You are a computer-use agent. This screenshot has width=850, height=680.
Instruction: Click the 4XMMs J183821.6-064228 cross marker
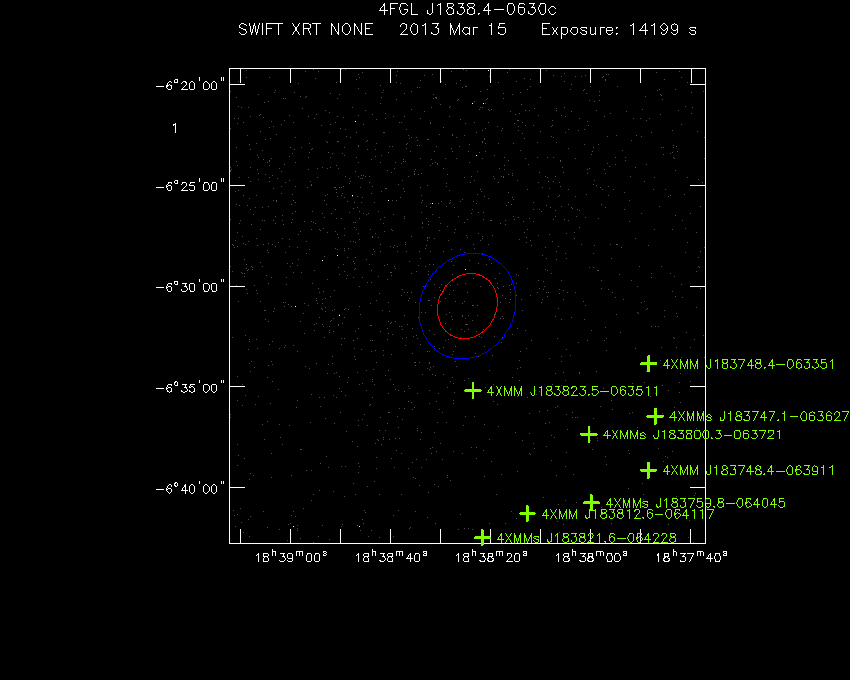point(483,537)
